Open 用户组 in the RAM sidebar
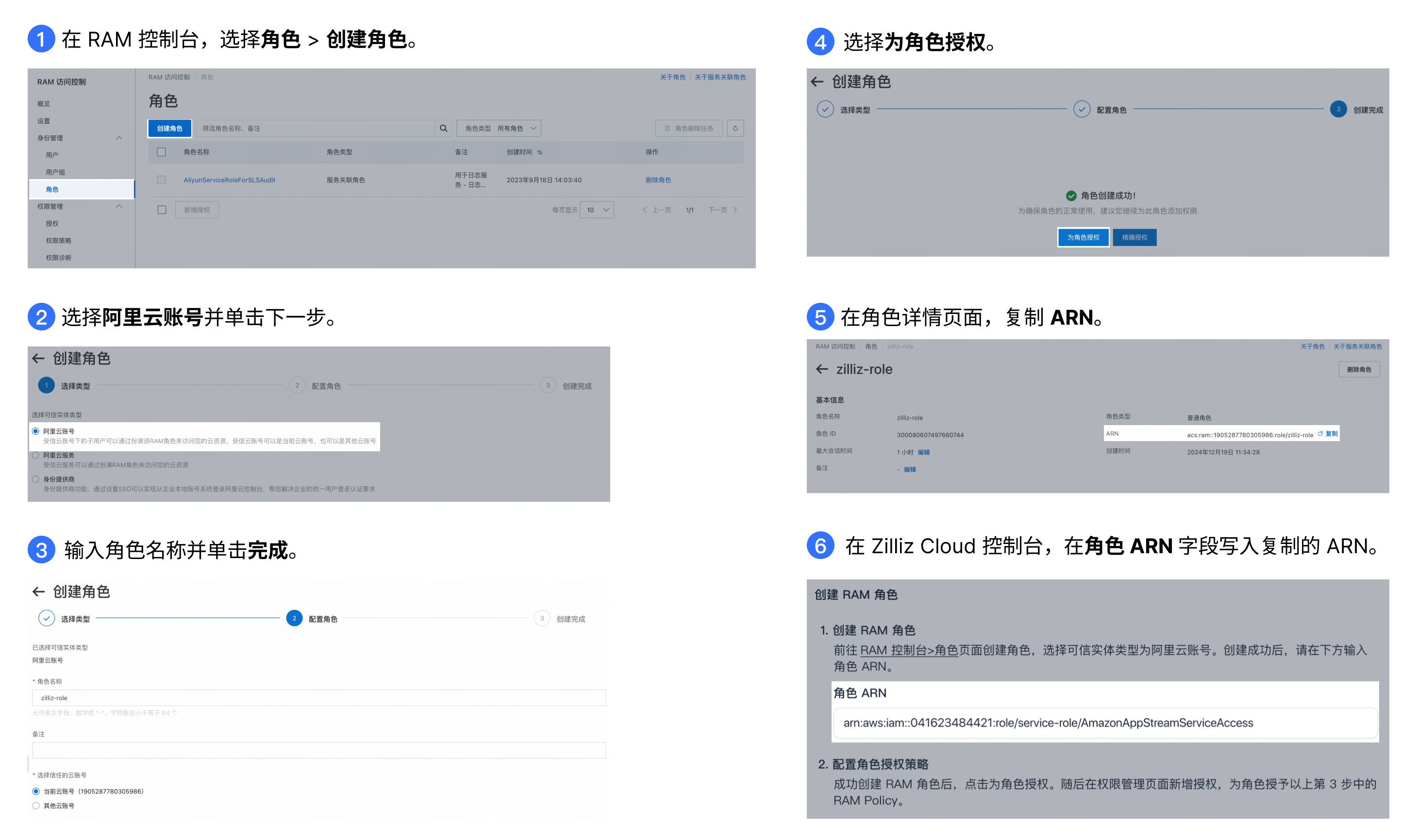The image size is (1417, 840). point(55,172)
